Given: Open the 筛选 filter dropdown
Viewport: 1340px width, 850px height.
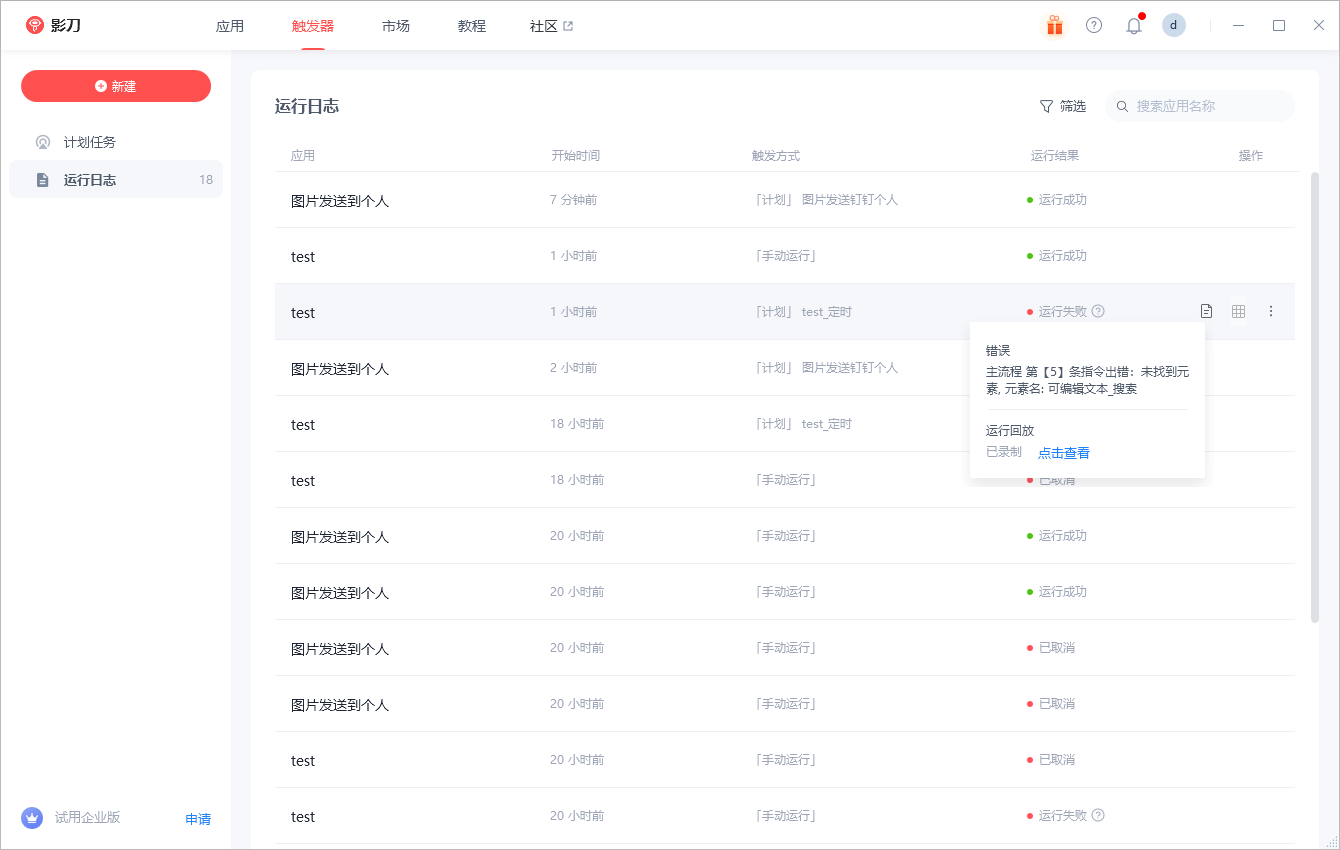Looking at the screenshot, I should coord(1062,106).
